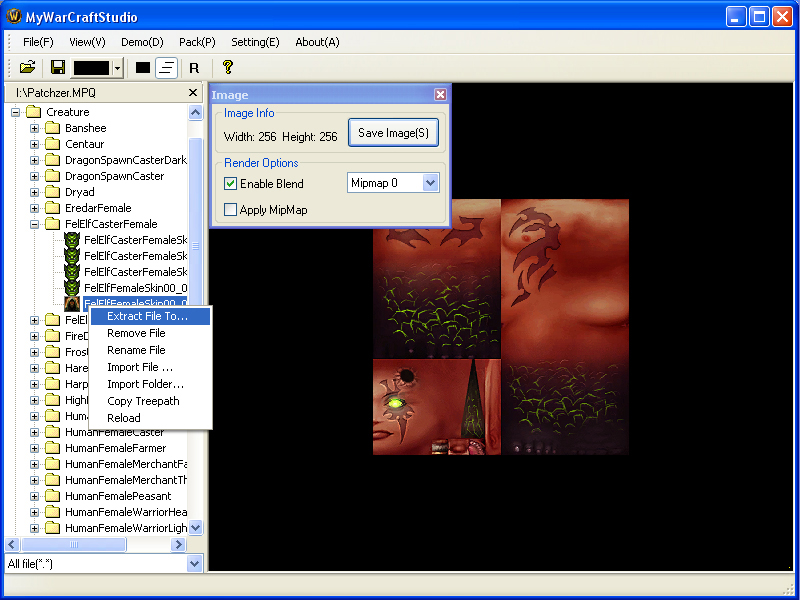Select the DragonSpawnCasterDark tree item

126,160
